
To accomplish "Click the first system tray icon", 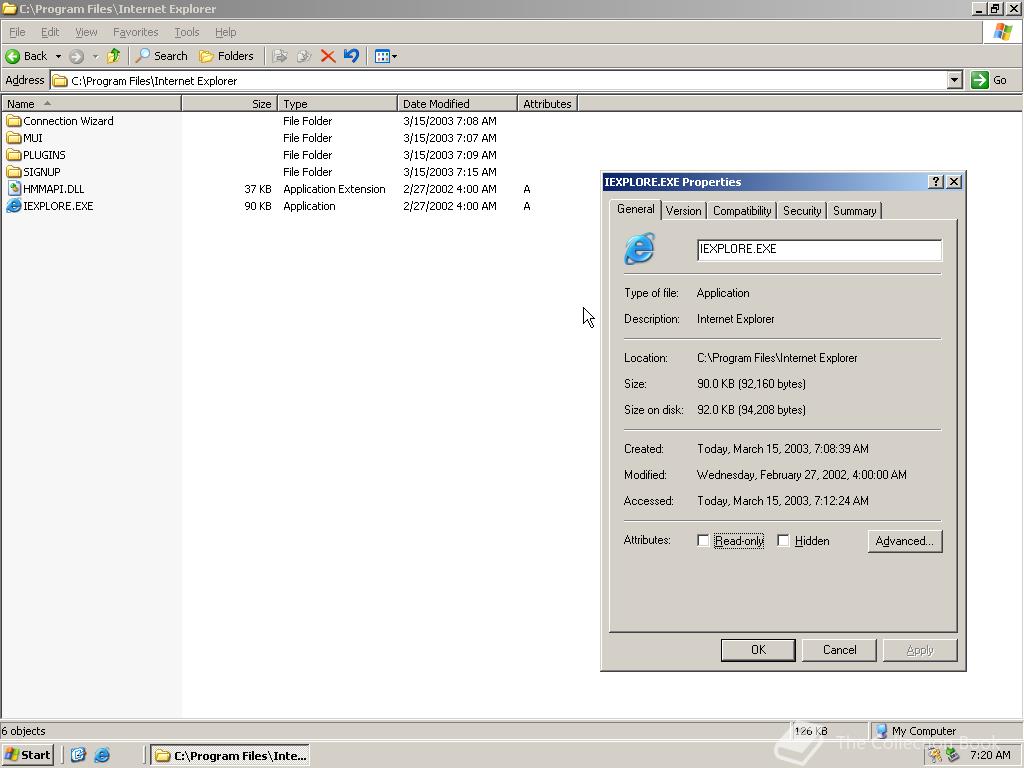I will click(935, 755).
